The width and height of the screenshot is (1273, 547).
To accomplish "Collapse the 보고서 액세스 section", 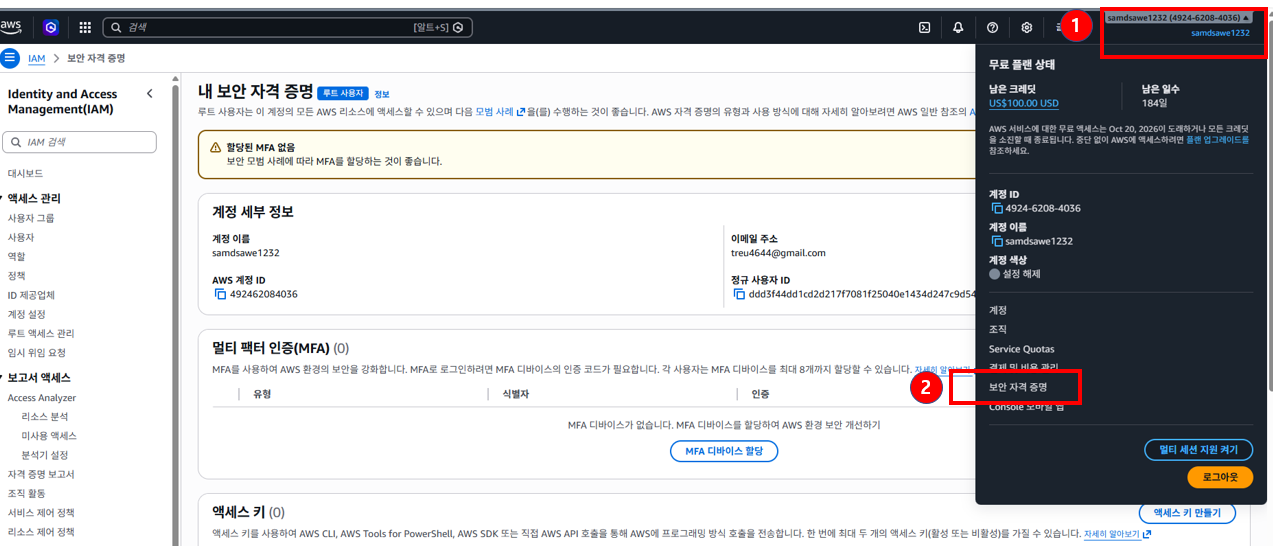I will click(2, 378).
